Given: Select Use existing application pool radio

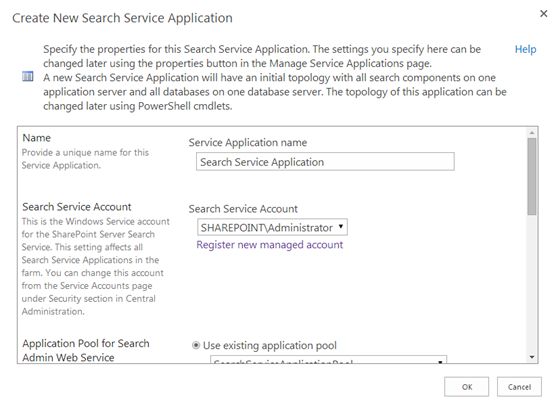Looking at the screenshot, I should (196, 345).
